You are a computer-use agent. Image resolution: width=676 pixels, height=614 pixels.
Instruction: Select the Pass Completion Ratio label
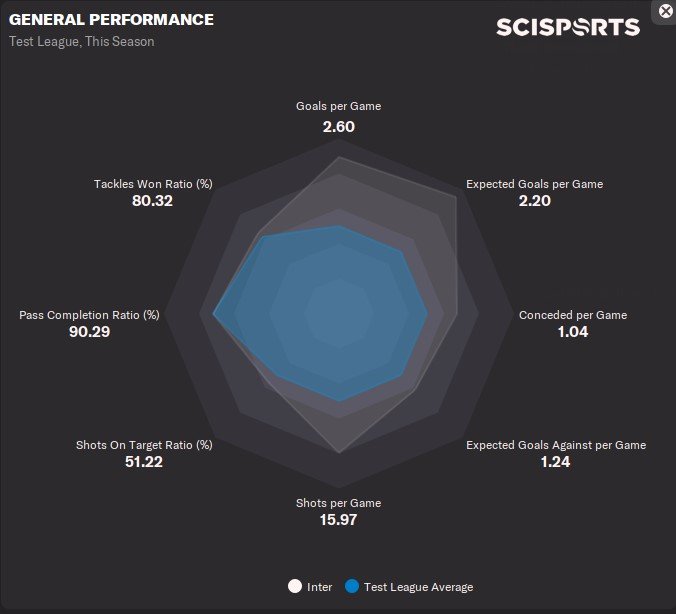tap(89, 315)
